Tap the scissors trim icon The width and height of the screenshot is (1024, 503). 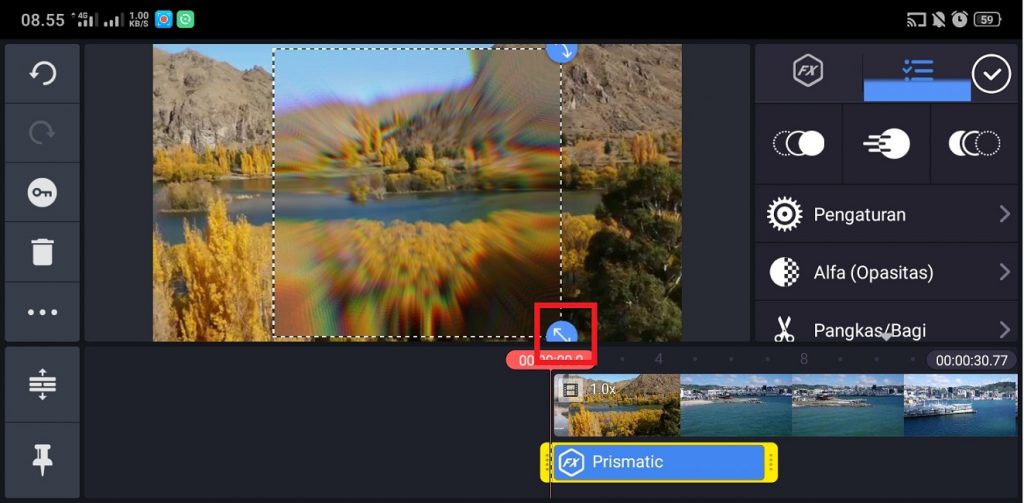[x=784, y=329]
